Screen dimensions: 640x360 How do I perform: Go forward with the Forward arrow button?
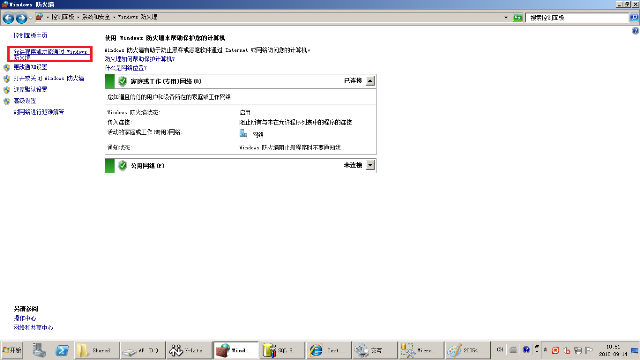pyautogui.click(x=21, y=18)
